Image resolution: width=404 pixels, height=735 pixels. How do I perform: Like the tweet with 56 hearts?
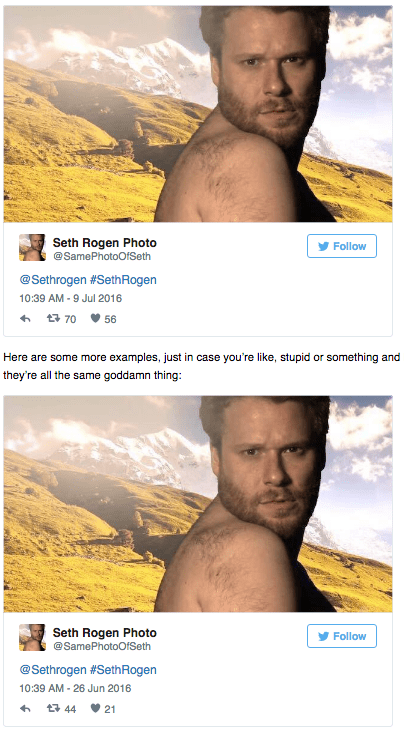(x=95, y=318)
